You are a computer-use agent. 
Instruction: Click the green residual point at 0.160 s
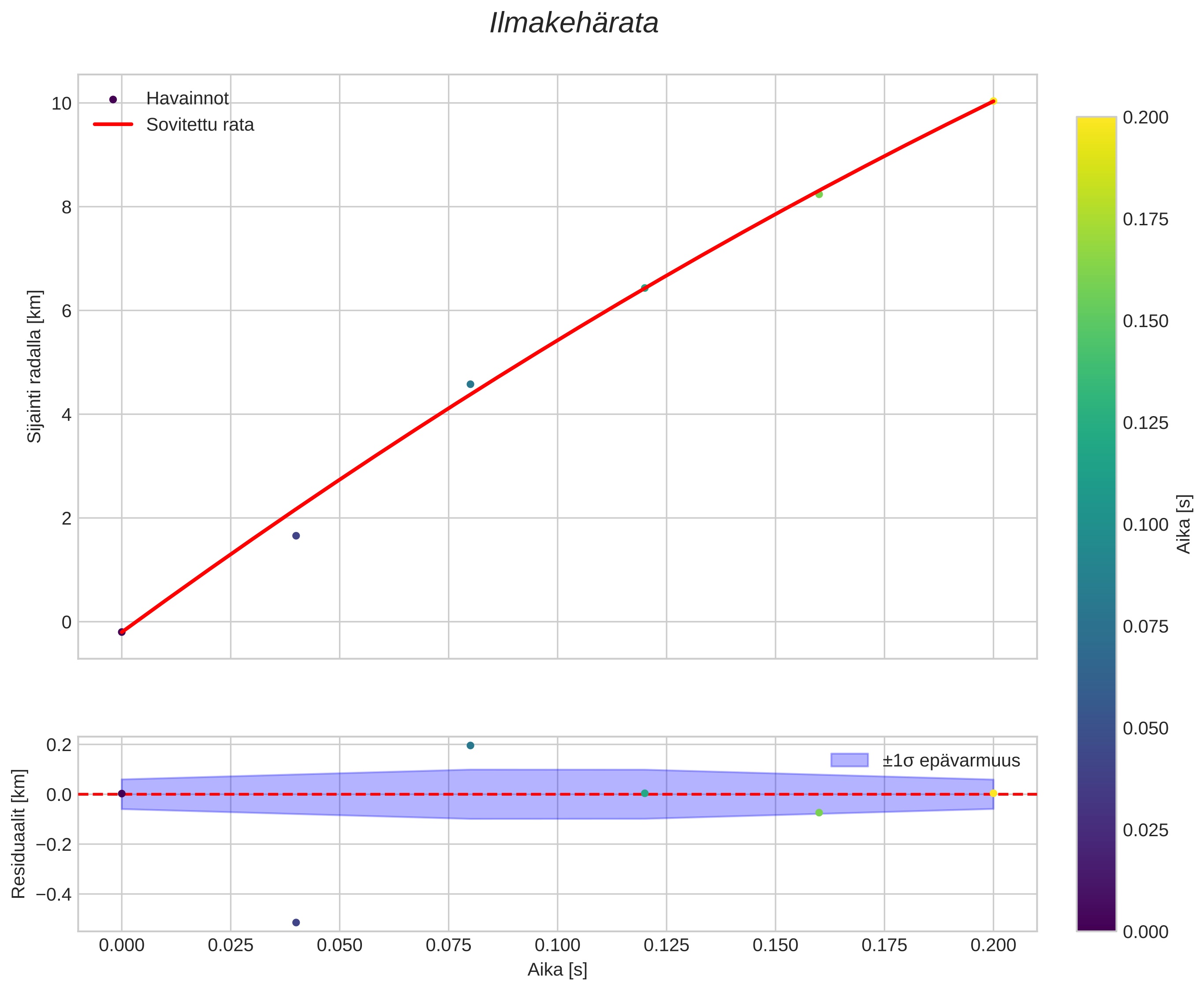click(x=819, y=813)
